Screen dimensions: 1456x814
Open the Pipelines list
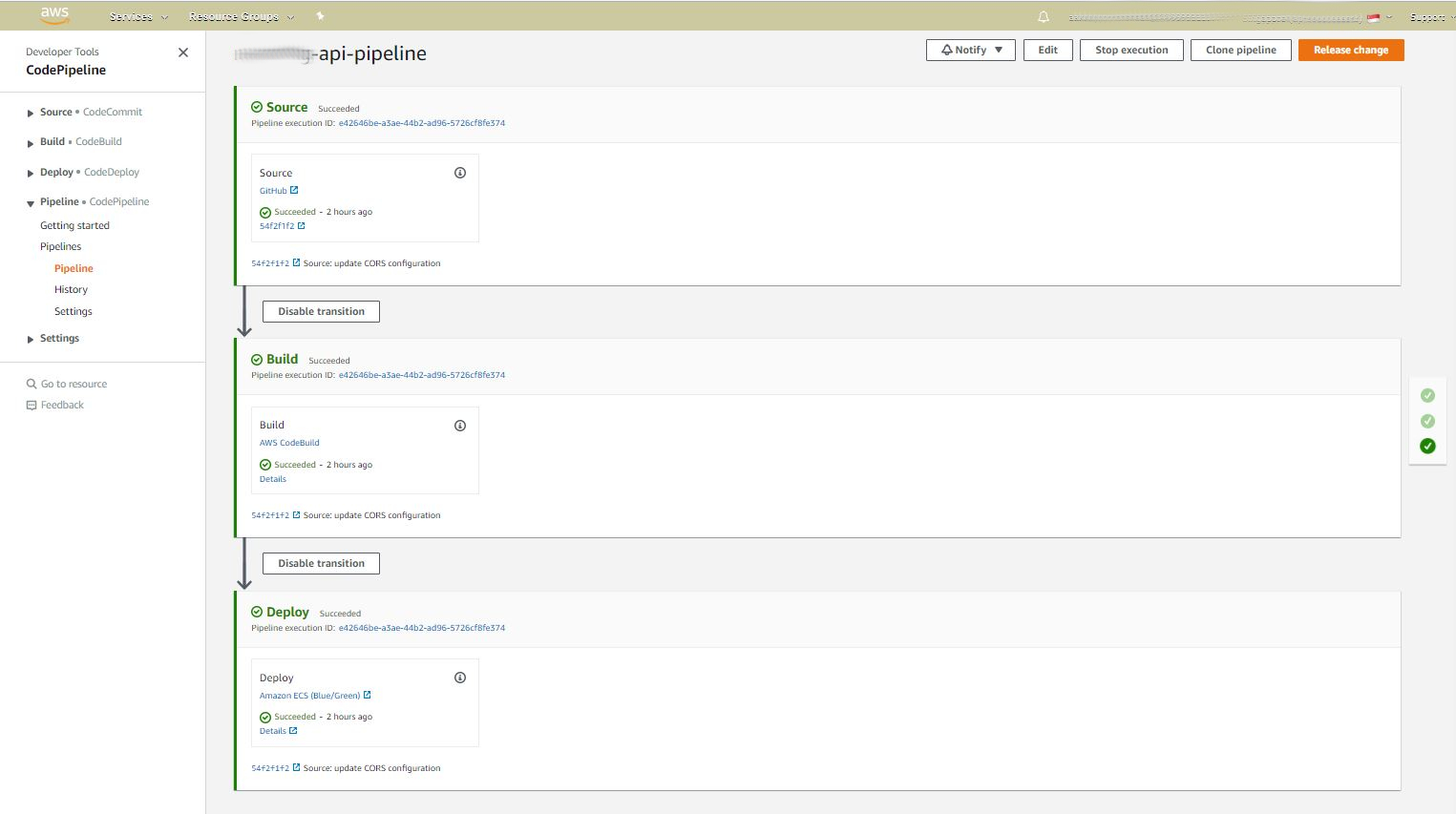coord(60,246)
